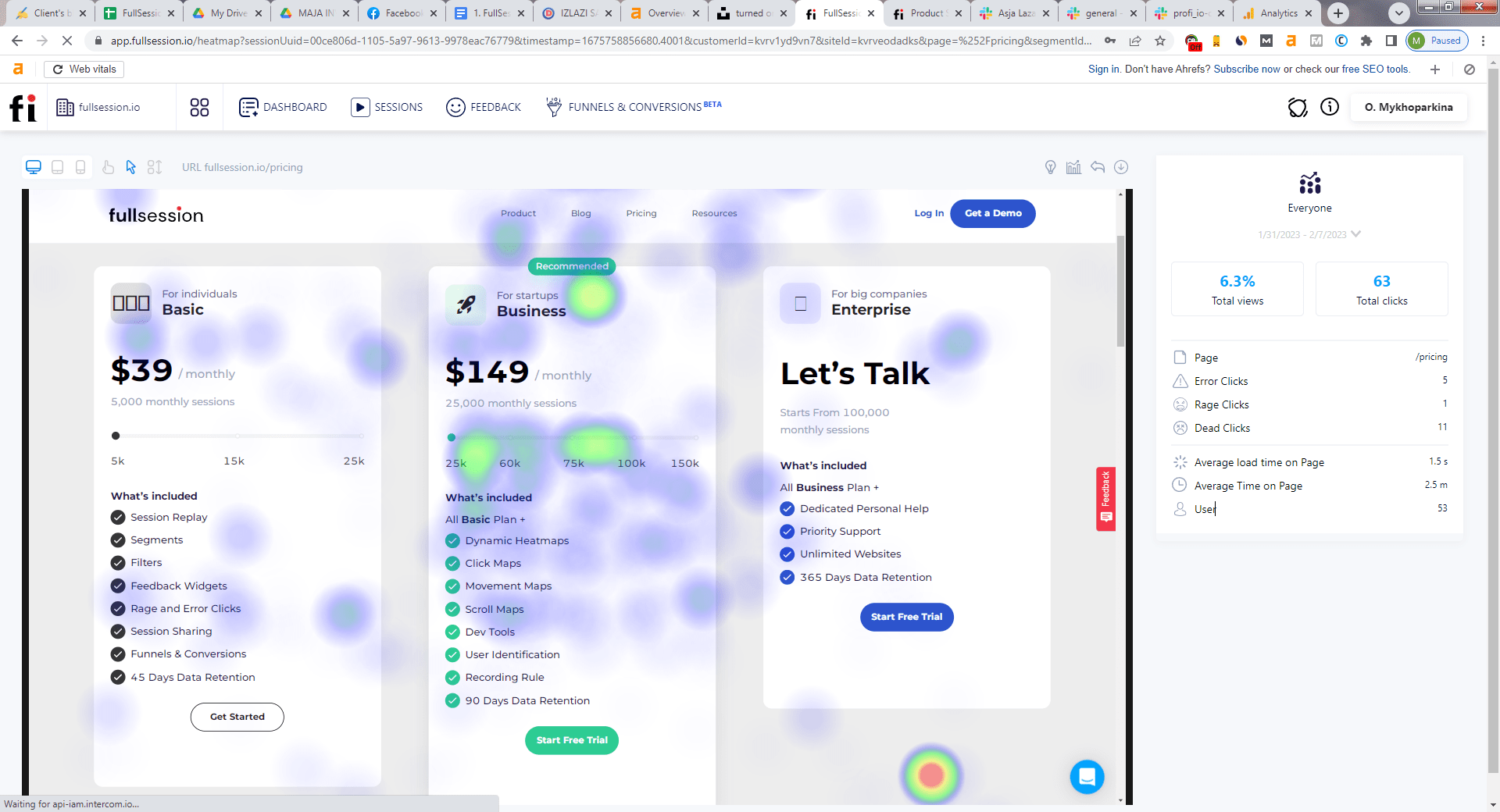Screen dimensions: 1500x812
Task: Go to SESSIONS section
Action: point(387,107)
